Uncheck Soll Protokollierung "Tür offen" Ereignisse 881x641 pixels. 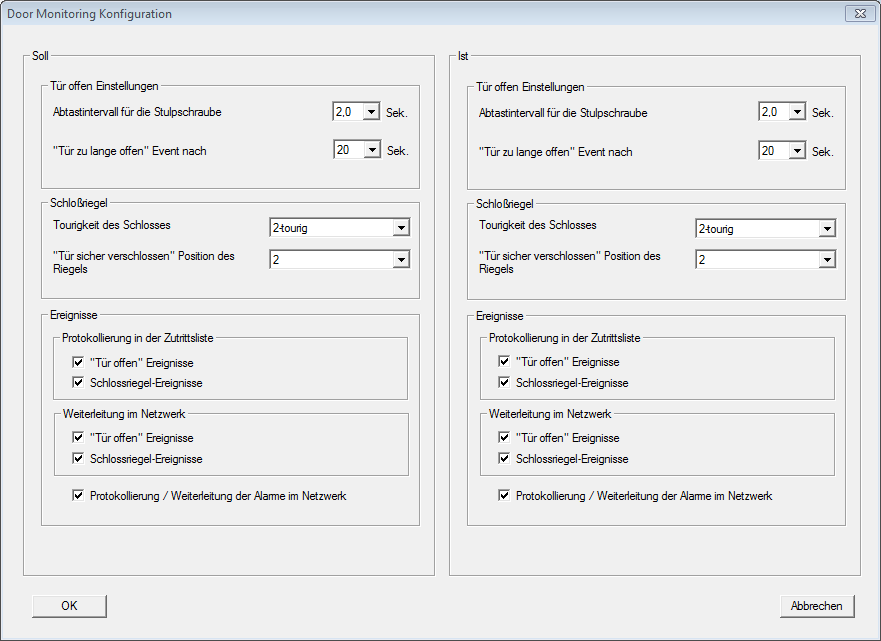click(x=78, y=362)
